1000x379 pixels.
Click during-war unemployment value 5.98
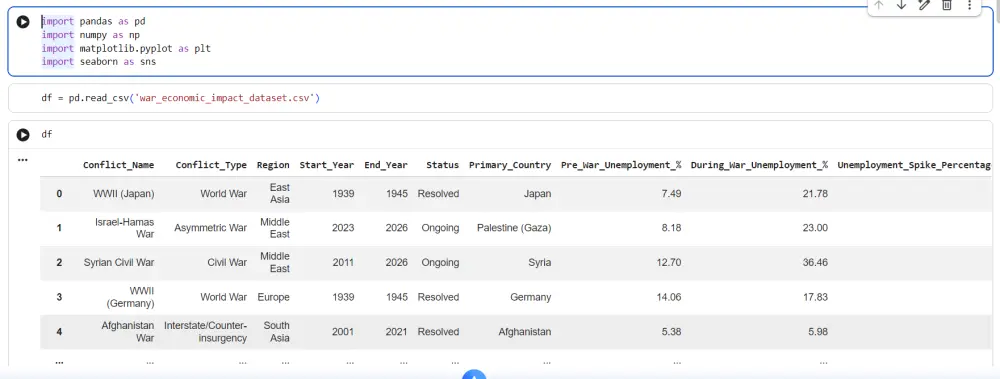tap(818, 332)
